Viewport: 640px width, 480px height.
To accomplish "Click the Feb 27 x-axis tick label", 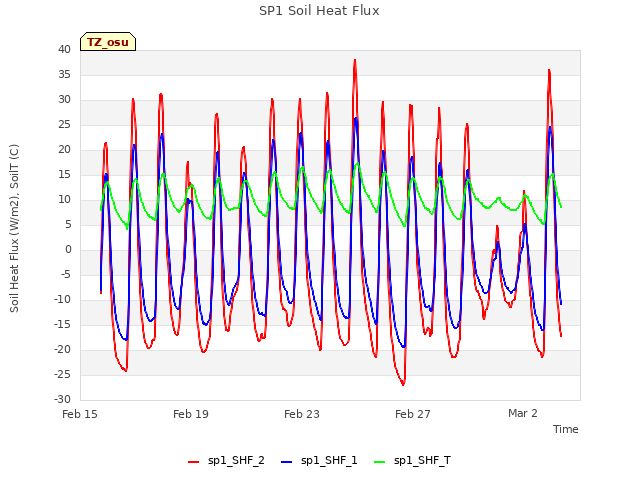I will (413, 414).
